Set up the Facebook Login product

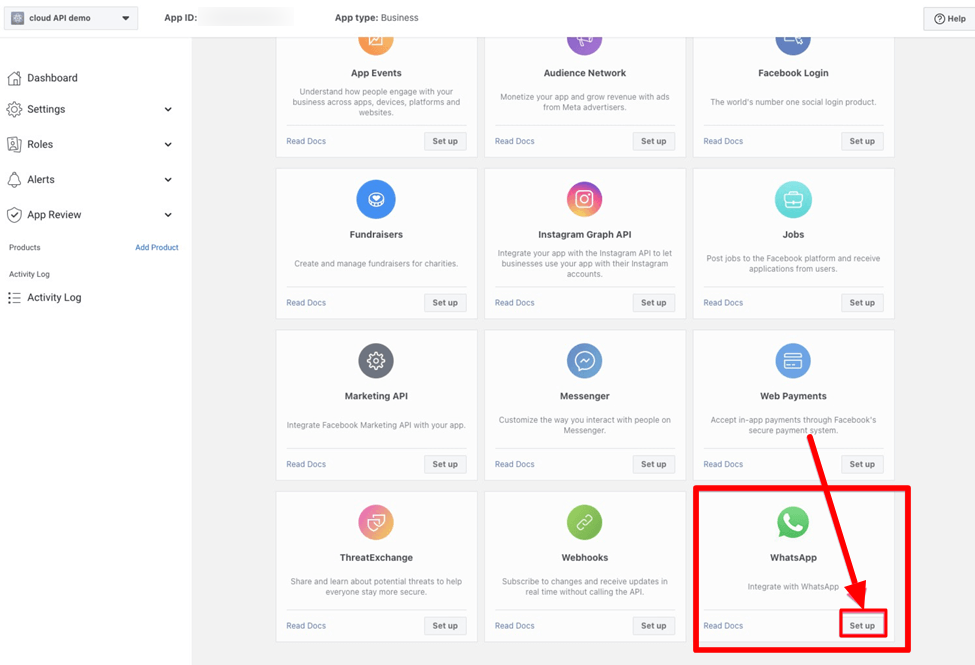tap(862, 141)
